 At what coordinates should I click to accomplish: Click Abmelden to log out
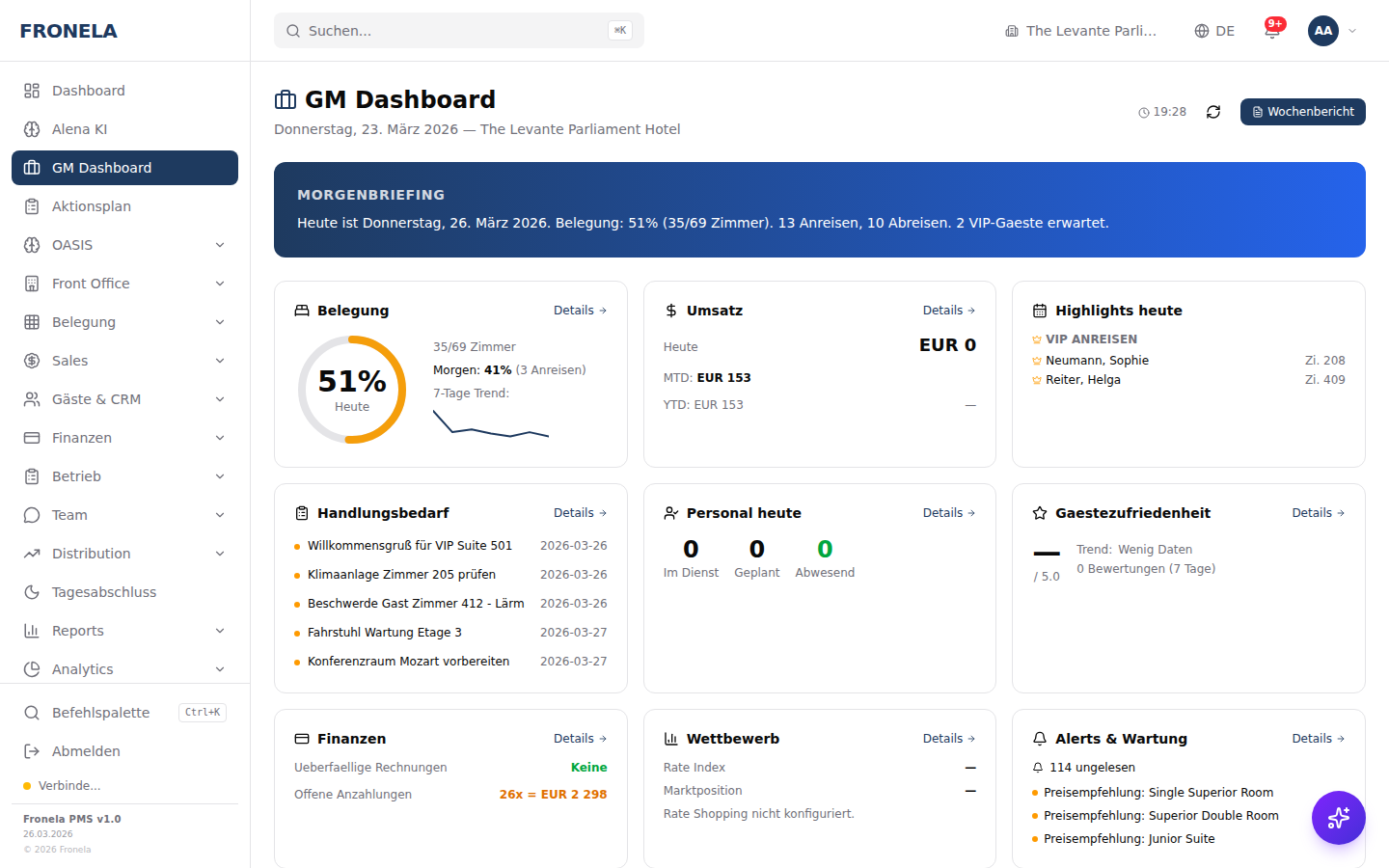tap(86, 750)
